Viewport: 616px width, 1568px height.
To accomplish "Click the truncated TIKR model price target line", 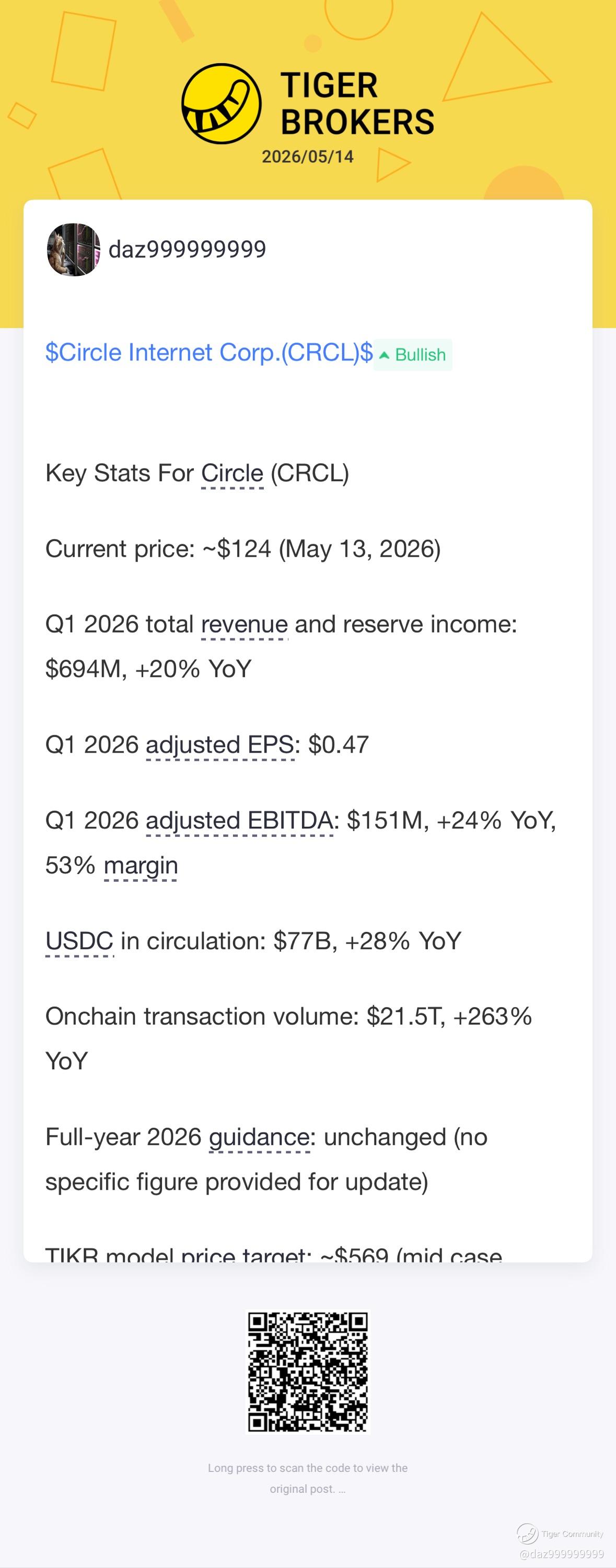I will pos(274,1254).
